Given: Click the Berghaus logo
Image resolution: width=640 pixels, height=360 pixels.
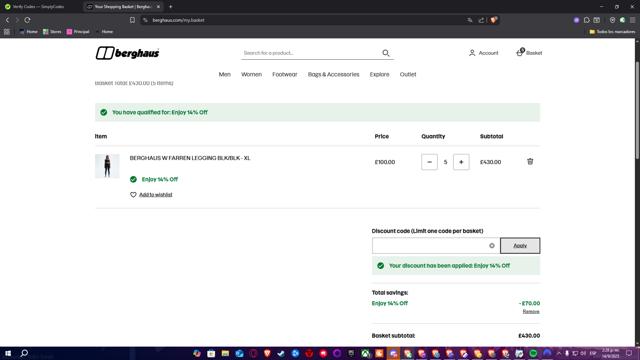Looking at the screenshot, I should (x=127, y=53).
